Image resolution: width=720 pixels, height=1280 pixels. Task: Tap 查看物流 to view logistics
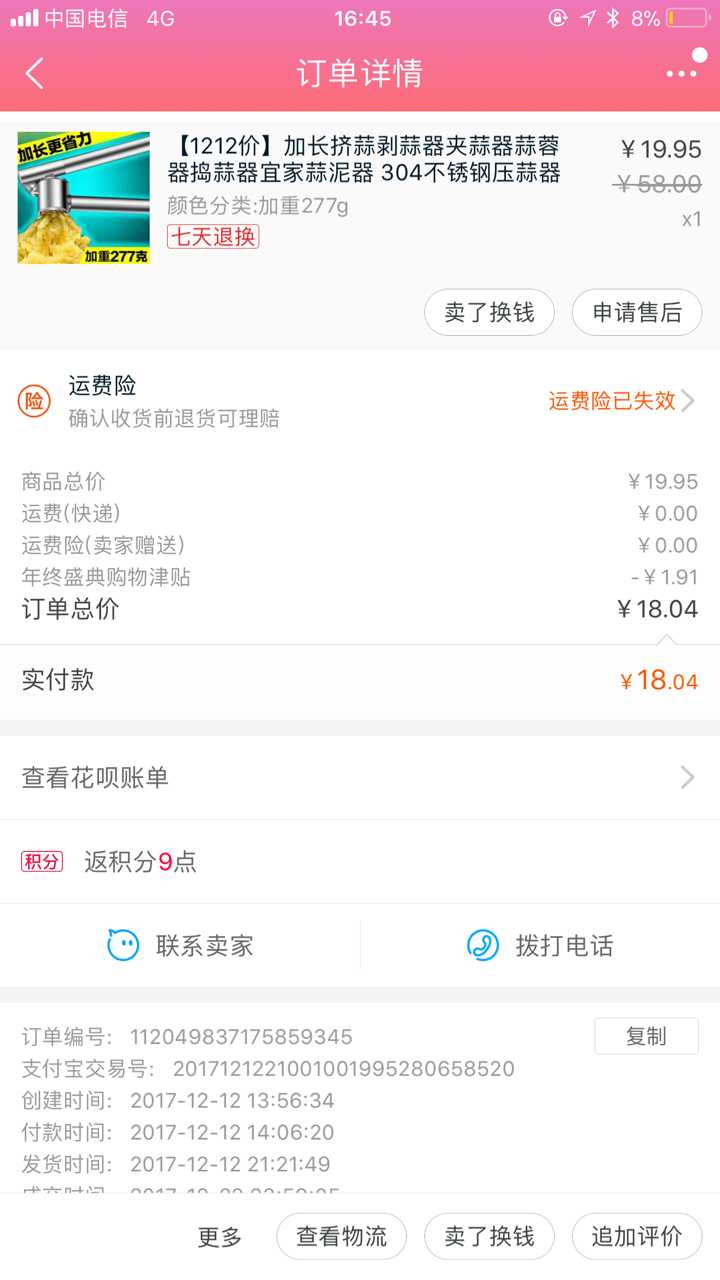click(x=341, y=1236)
